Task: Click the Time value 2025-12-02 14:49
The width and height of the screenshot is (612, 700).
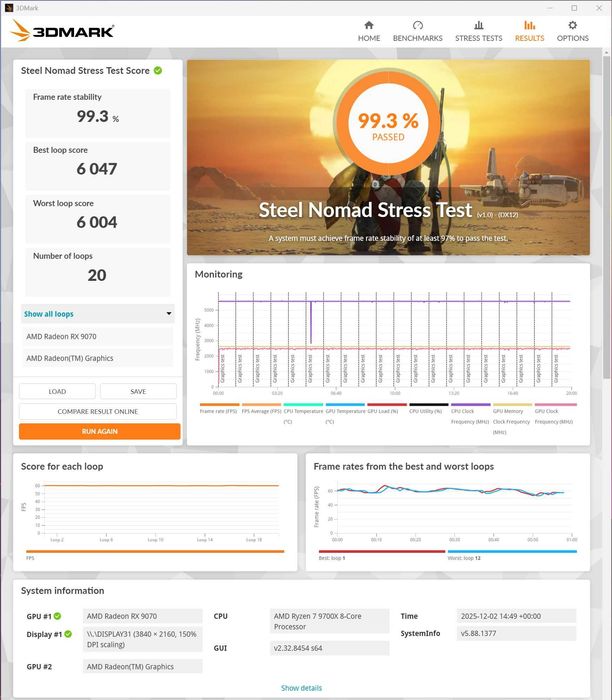Action: point(516,616)
